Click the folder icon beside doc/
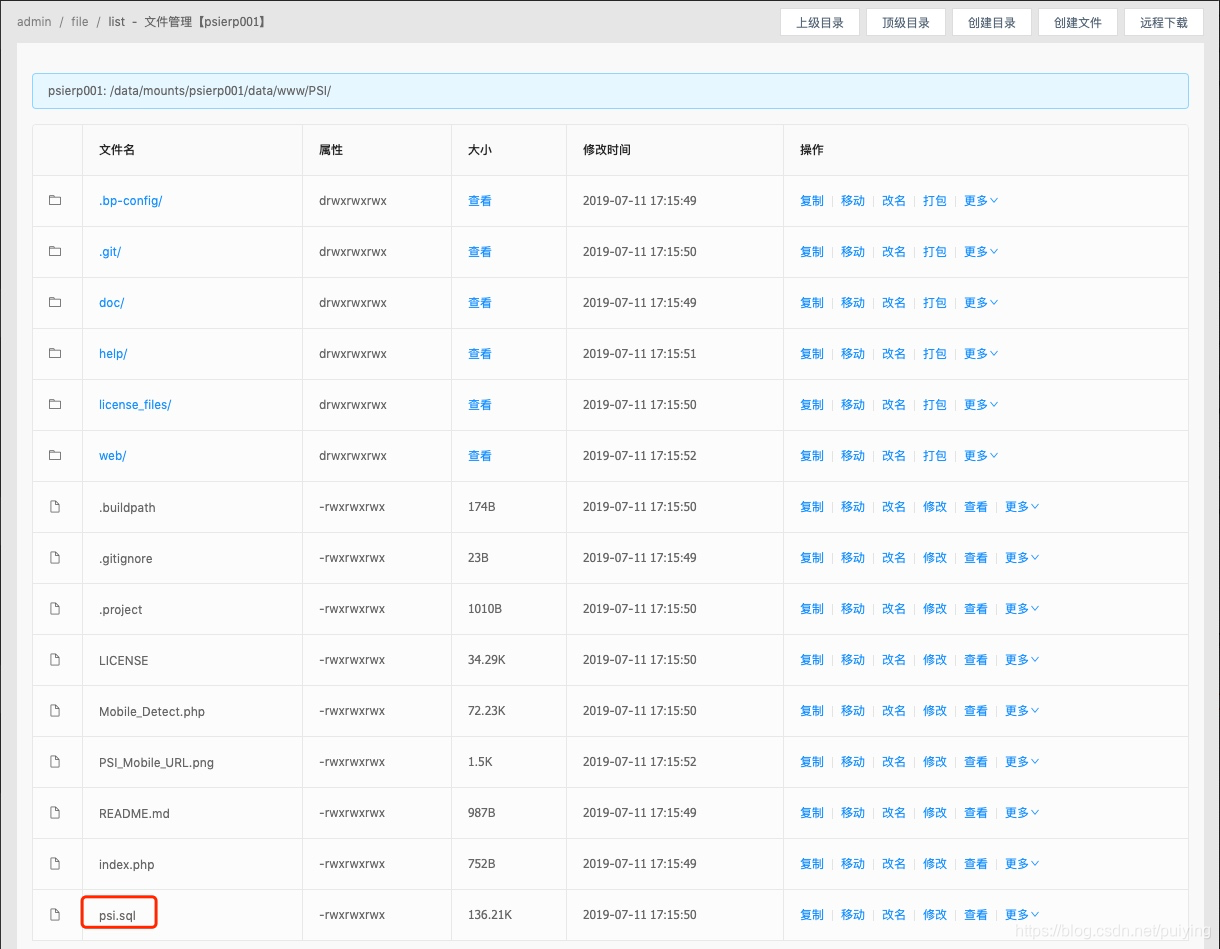The width and height of the screenshot is (1220, 949). point(55,302)
